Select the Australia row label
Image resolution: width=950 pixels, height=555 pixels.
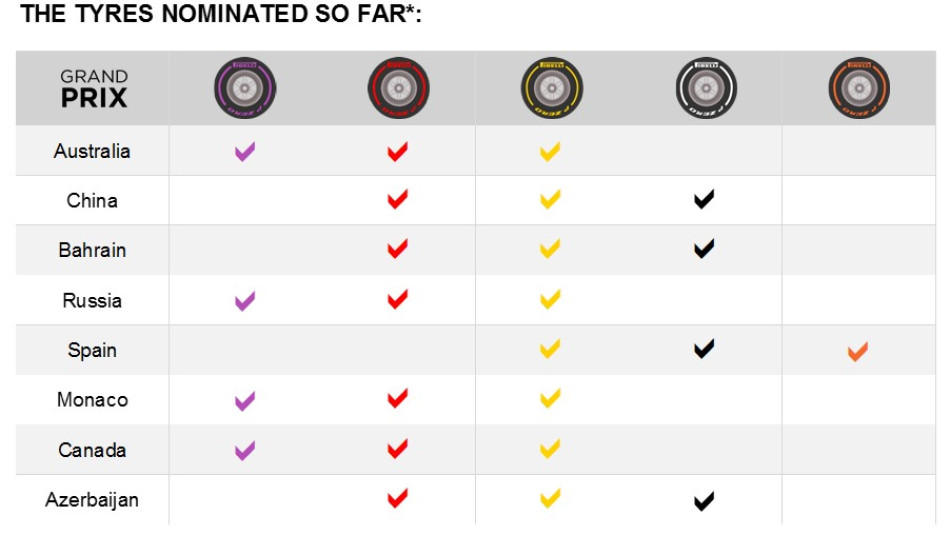tap(92, 152)
